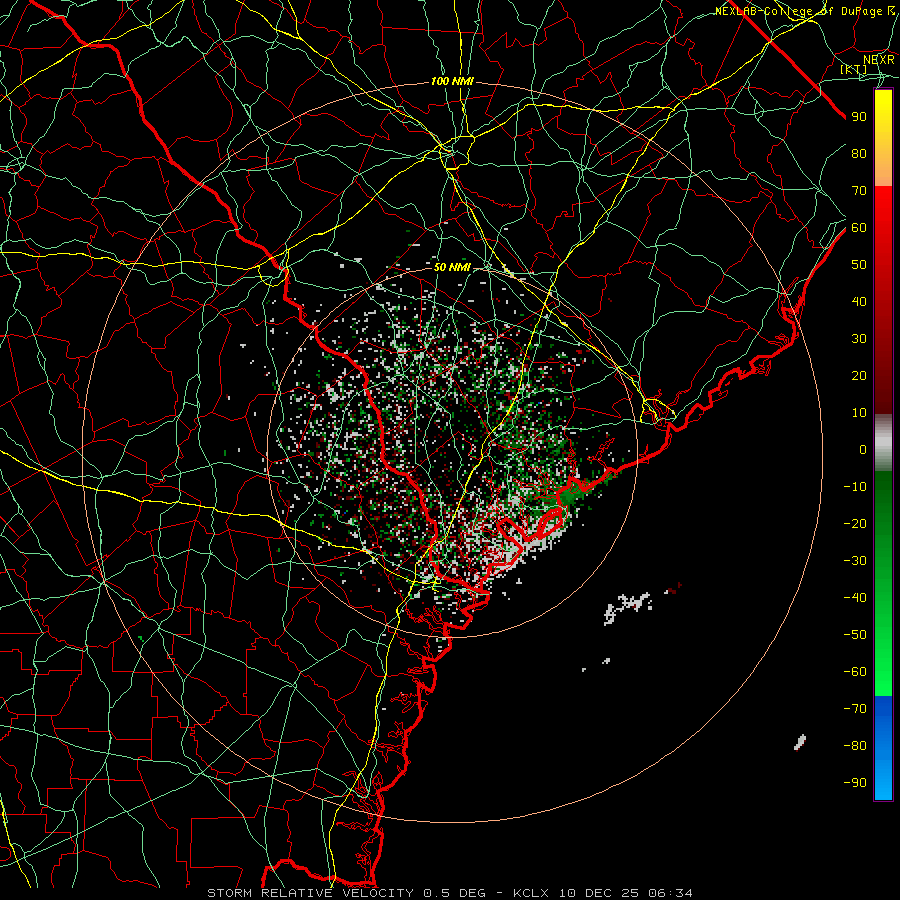Click the blue band of the color scale
This screenshot has width=900, height=900.
click(883, 748)
